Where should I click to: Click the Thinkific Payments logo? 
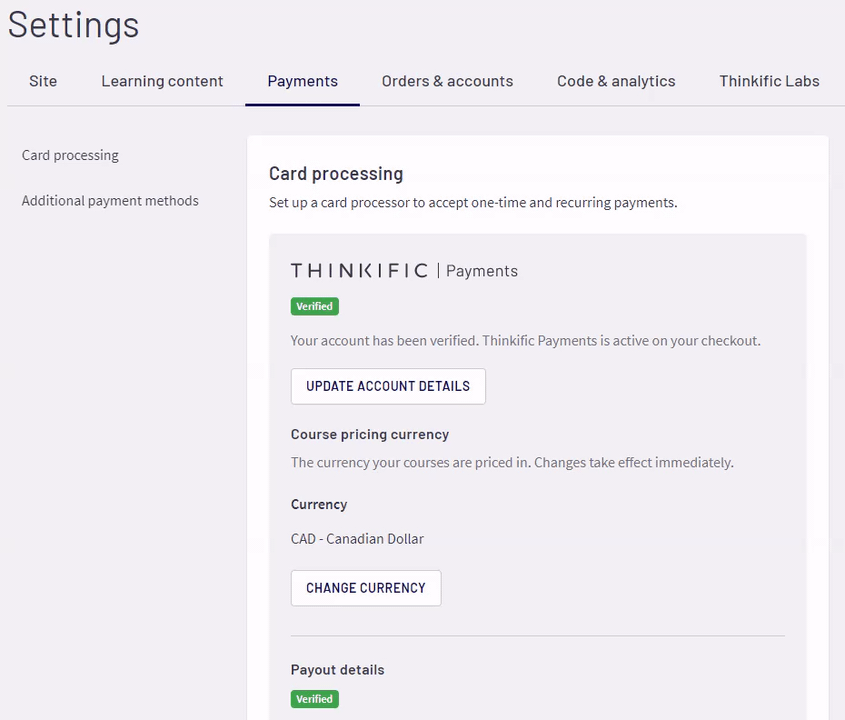point(404,271)
